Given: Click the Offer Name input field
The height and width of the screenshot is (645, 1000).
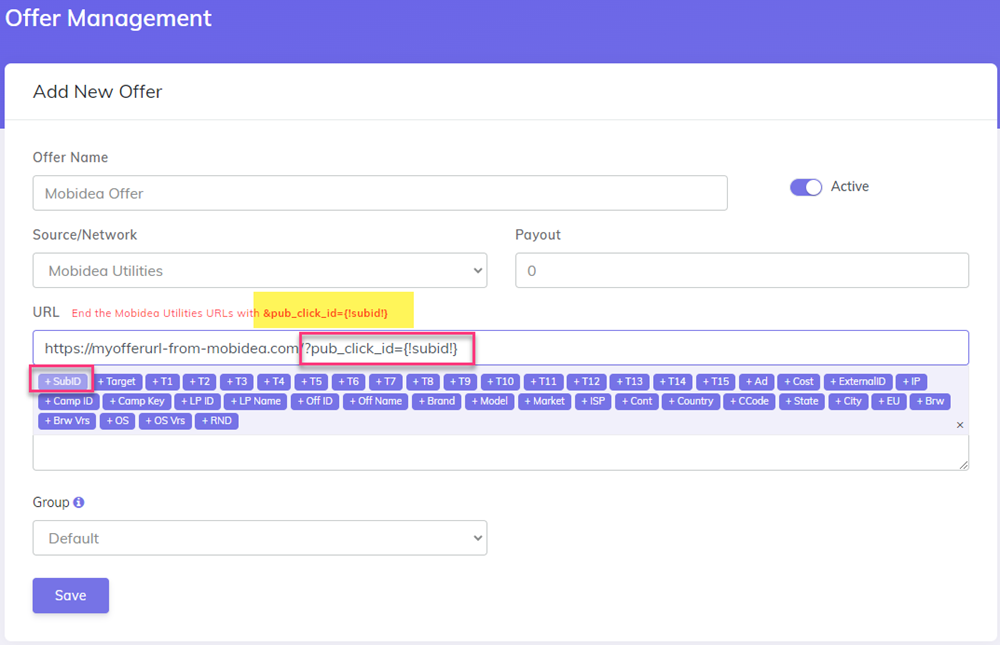Looking at the screenshot, I should (380, 193).
